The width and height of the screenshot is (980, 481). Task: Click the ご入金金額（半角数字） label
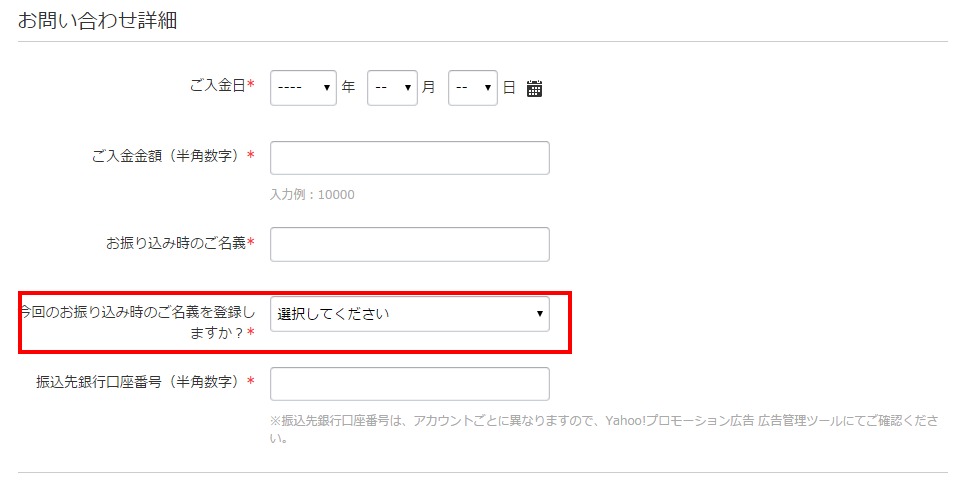(x=172, y=156)
